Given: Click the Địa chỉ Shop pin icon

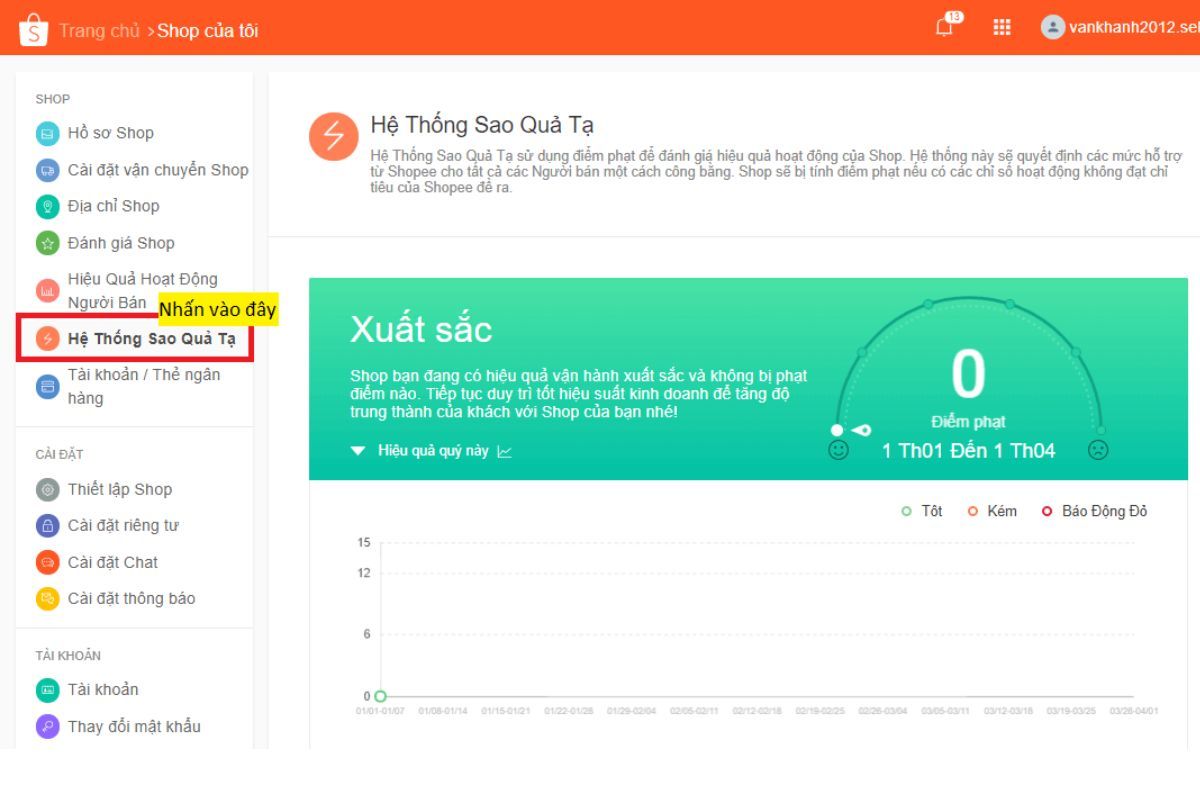Looking at the screenshot, I should (x=48, y=206).
